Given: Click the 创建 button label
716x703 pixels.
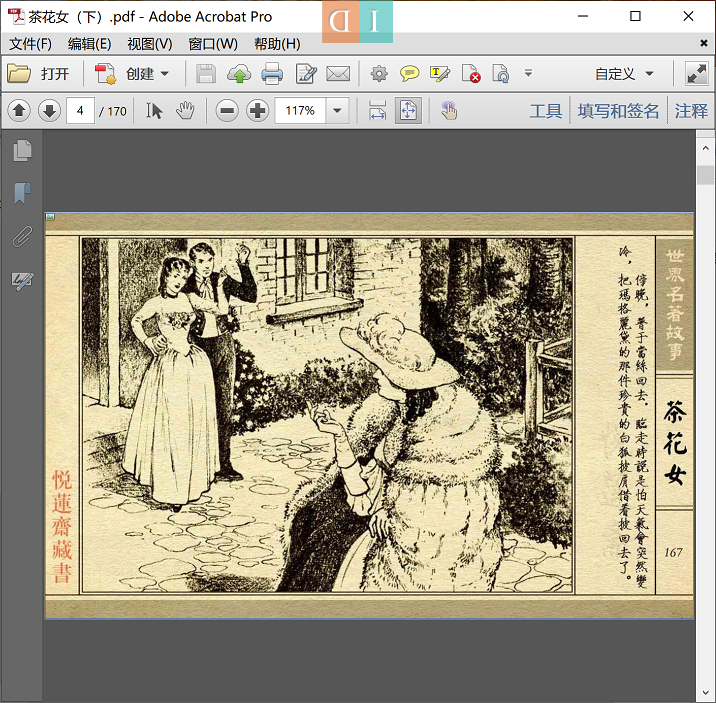Looking at the screenshot, I should [x=140, y=73].
